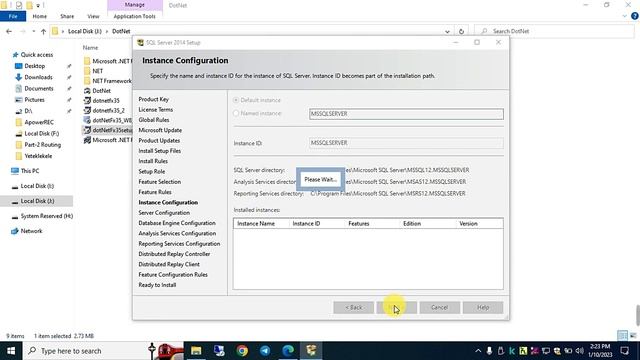This screenshot has height=360, width=640.
Task: Select System Reserved (H:) drive
Action: point(42,216)
